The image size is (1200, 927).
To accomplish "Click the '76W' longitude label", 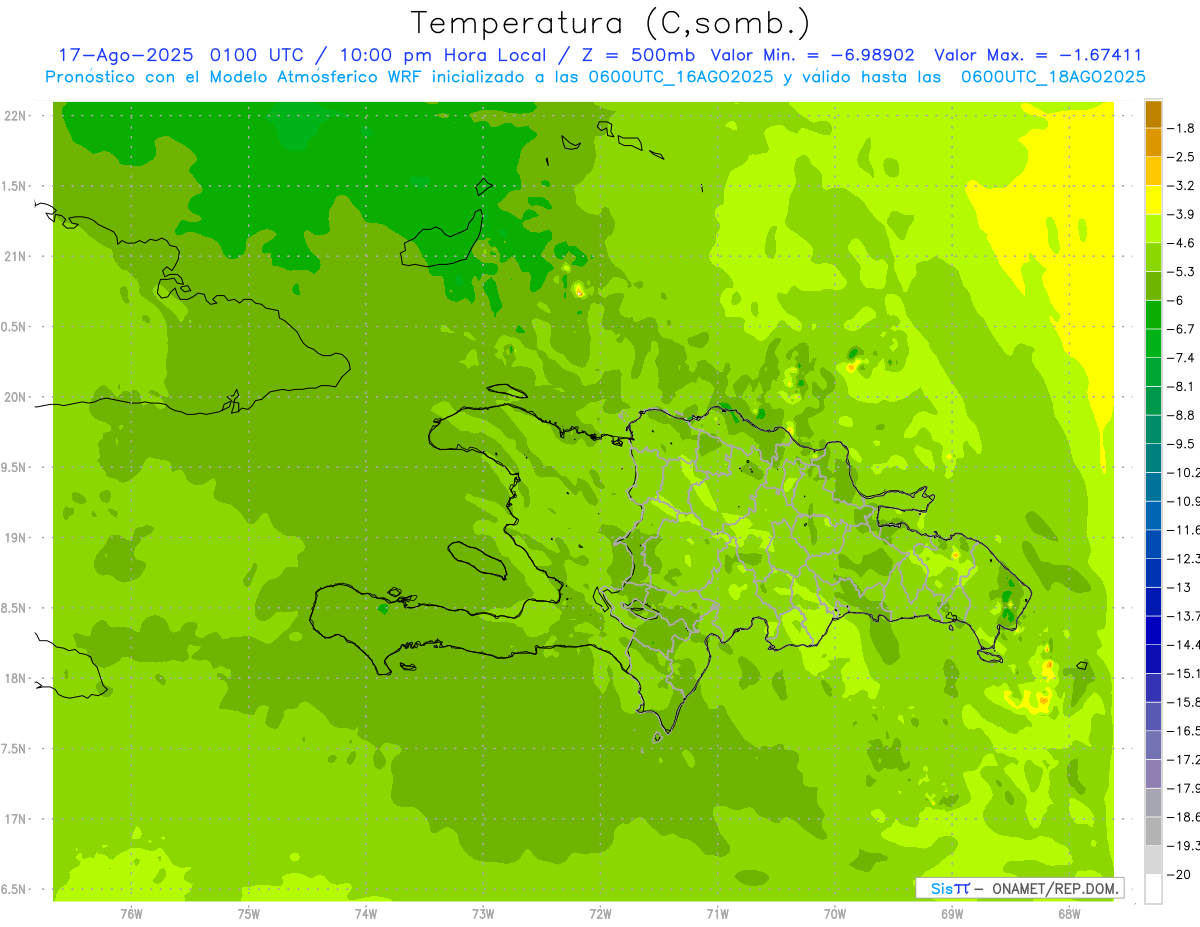I will pyautogui.click(x=131, y=913).
